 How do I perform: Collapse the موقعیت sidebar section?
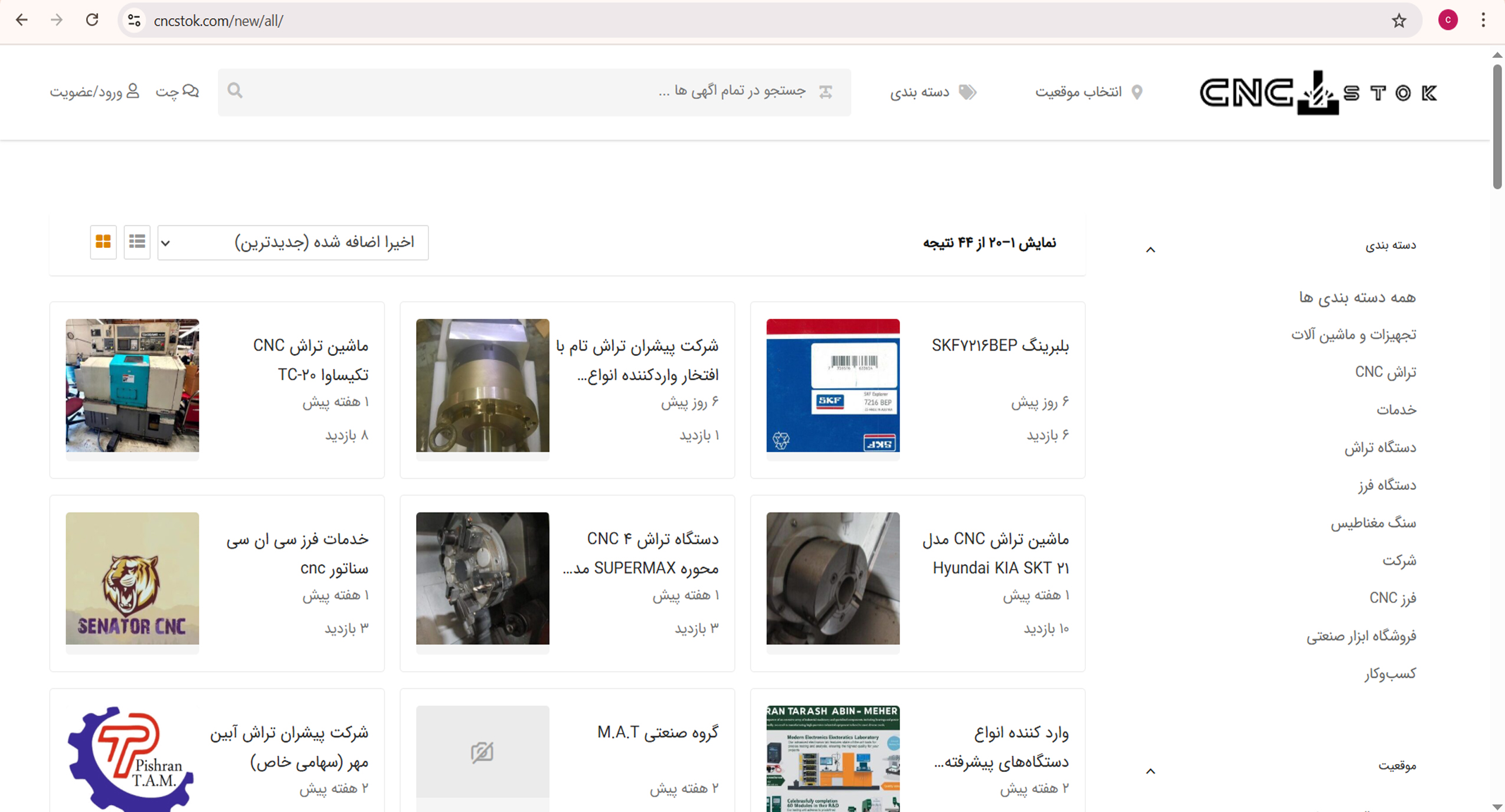pos(1150,771)
